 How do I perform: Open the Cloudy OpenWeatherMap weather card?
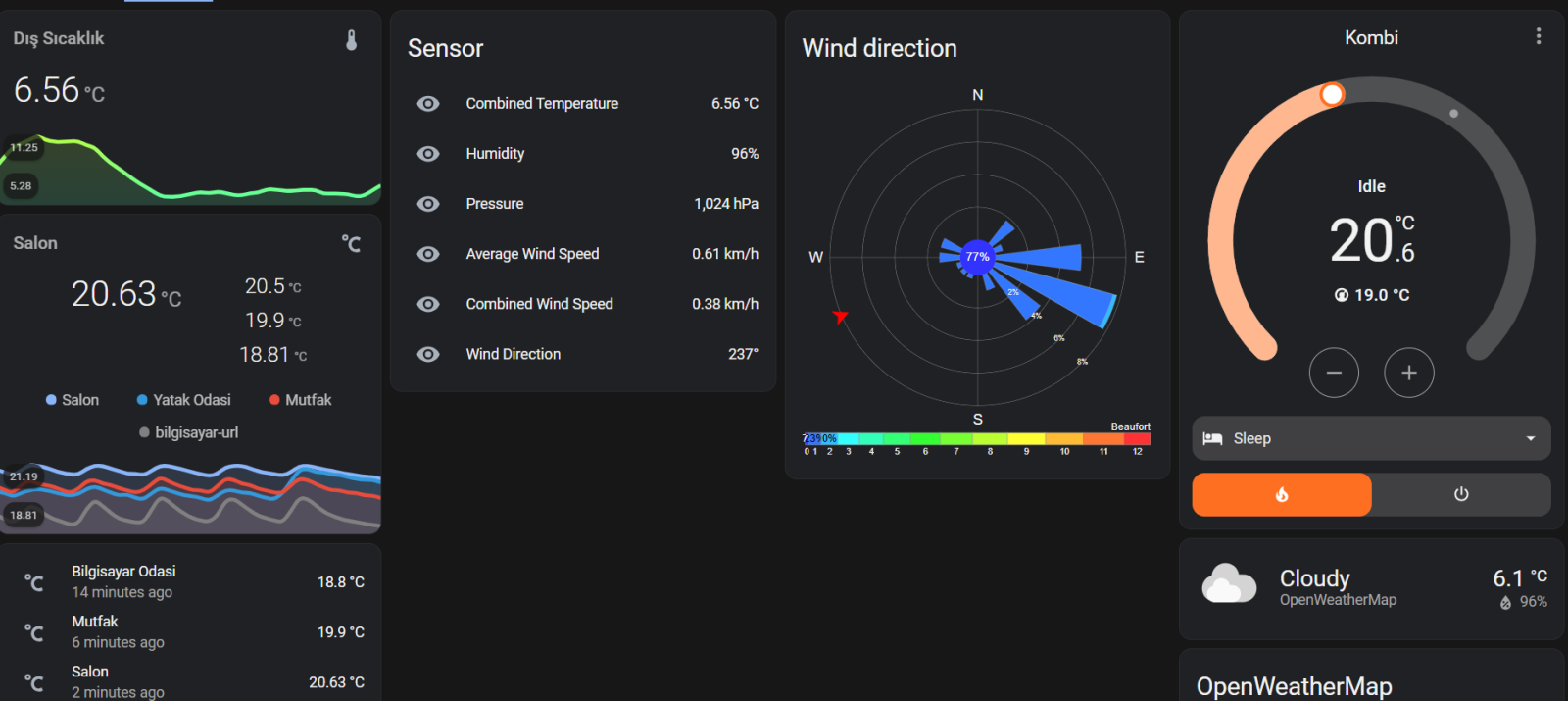tap(1372, 588)
